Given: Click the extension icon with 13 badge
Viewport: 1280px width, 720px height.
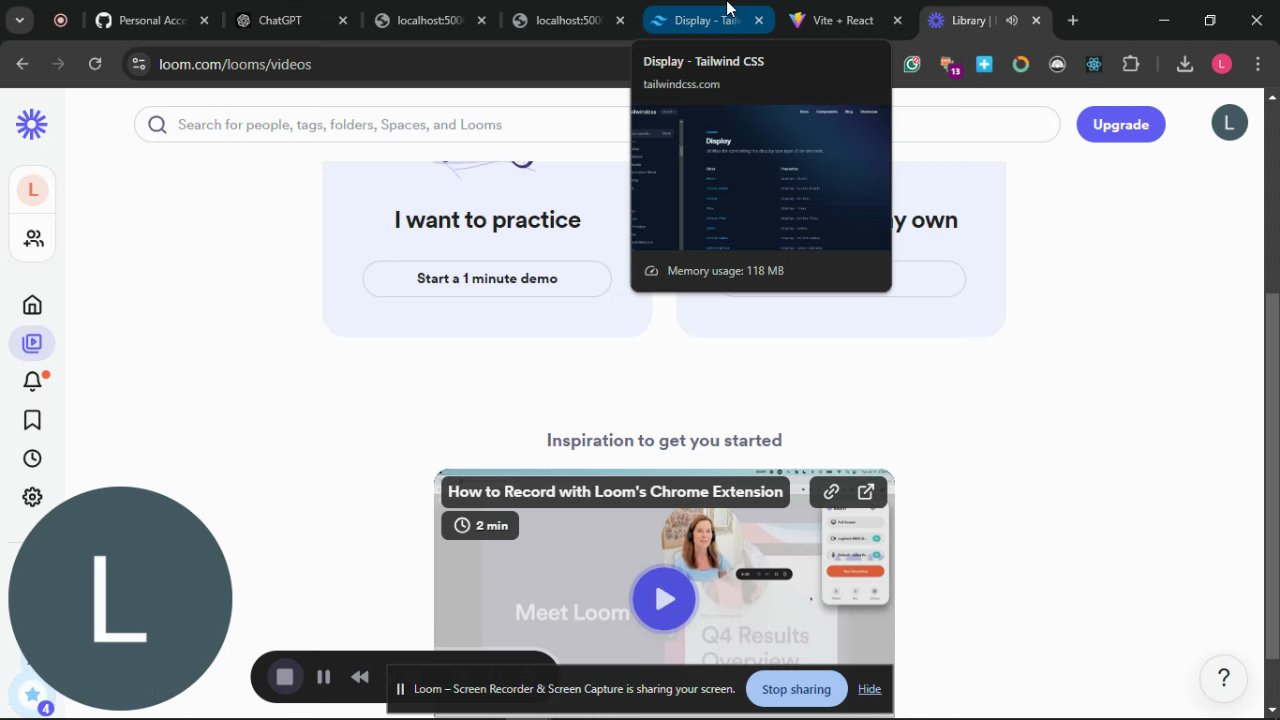Looking at the screenshot, I should click(948, 65).
